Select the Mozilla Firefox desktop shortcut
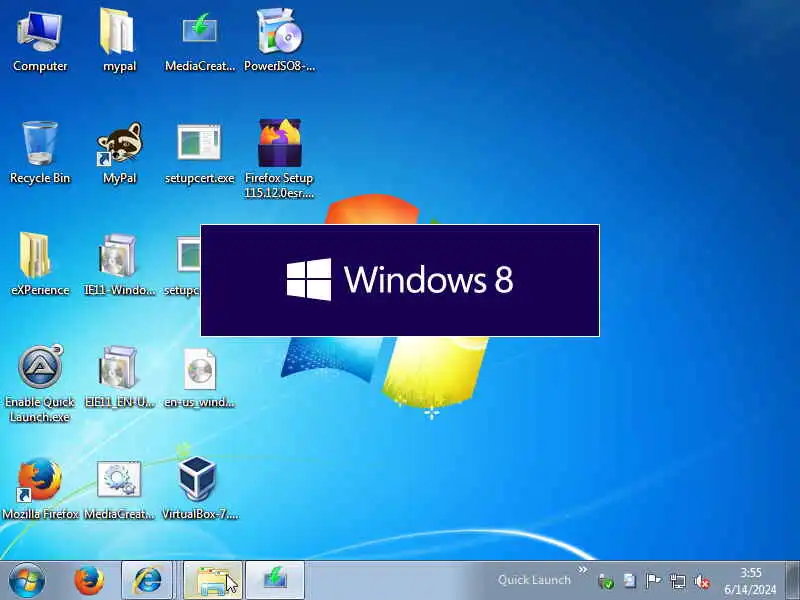800x600 pixels. (x=40, y=488)
